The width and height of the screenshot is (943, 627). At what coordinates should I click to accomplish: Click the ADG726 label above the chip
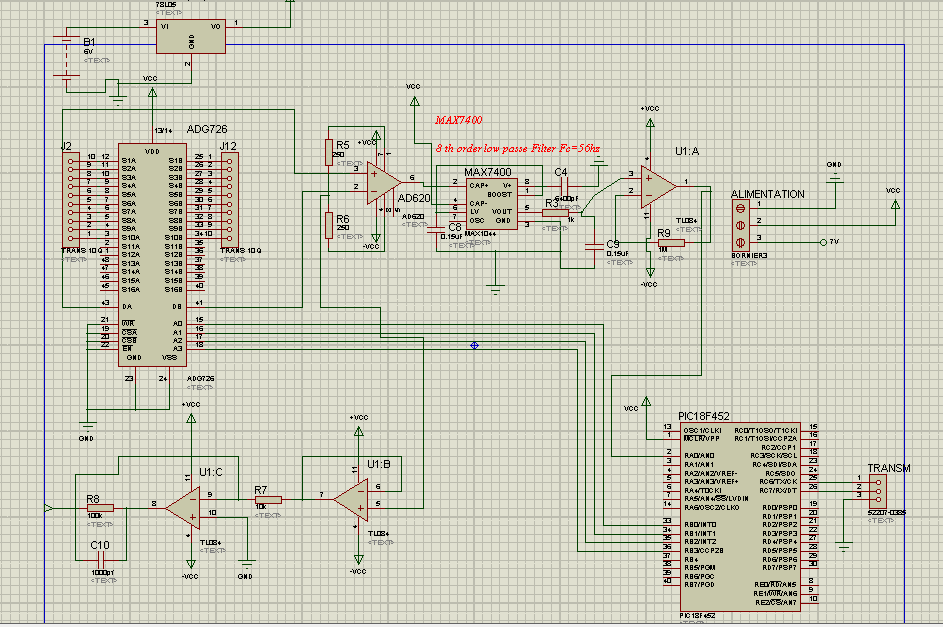207,129
